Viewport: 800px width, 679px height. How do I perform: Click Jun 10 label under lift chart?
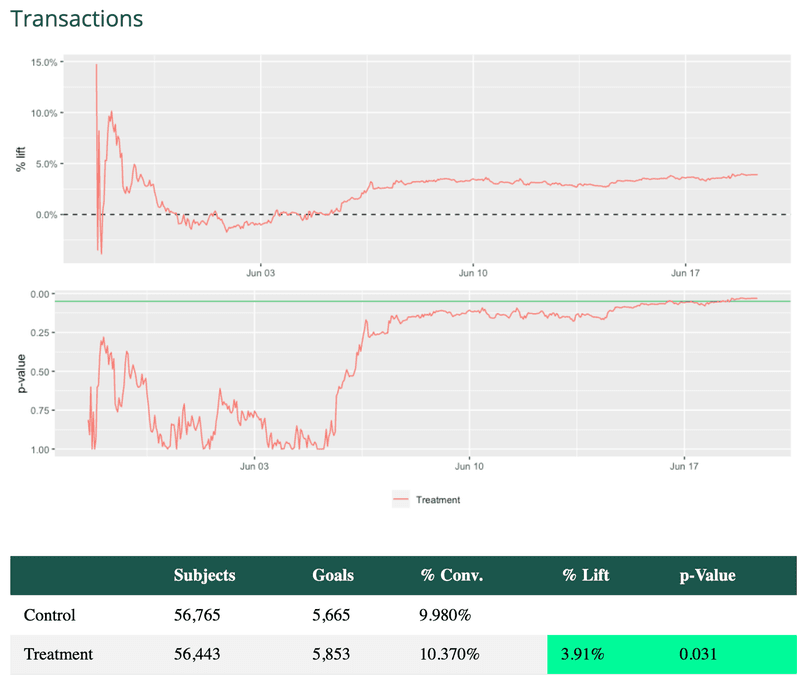click(472, 272)
